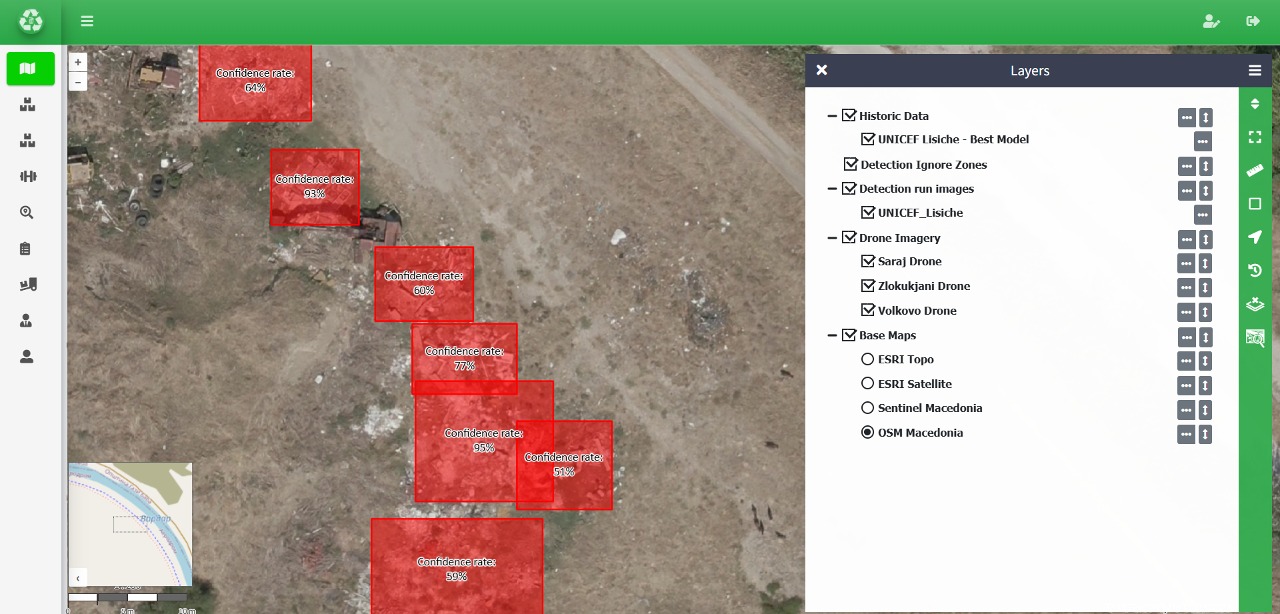Select the Sentinel Macedonia base map

(868, 409)
